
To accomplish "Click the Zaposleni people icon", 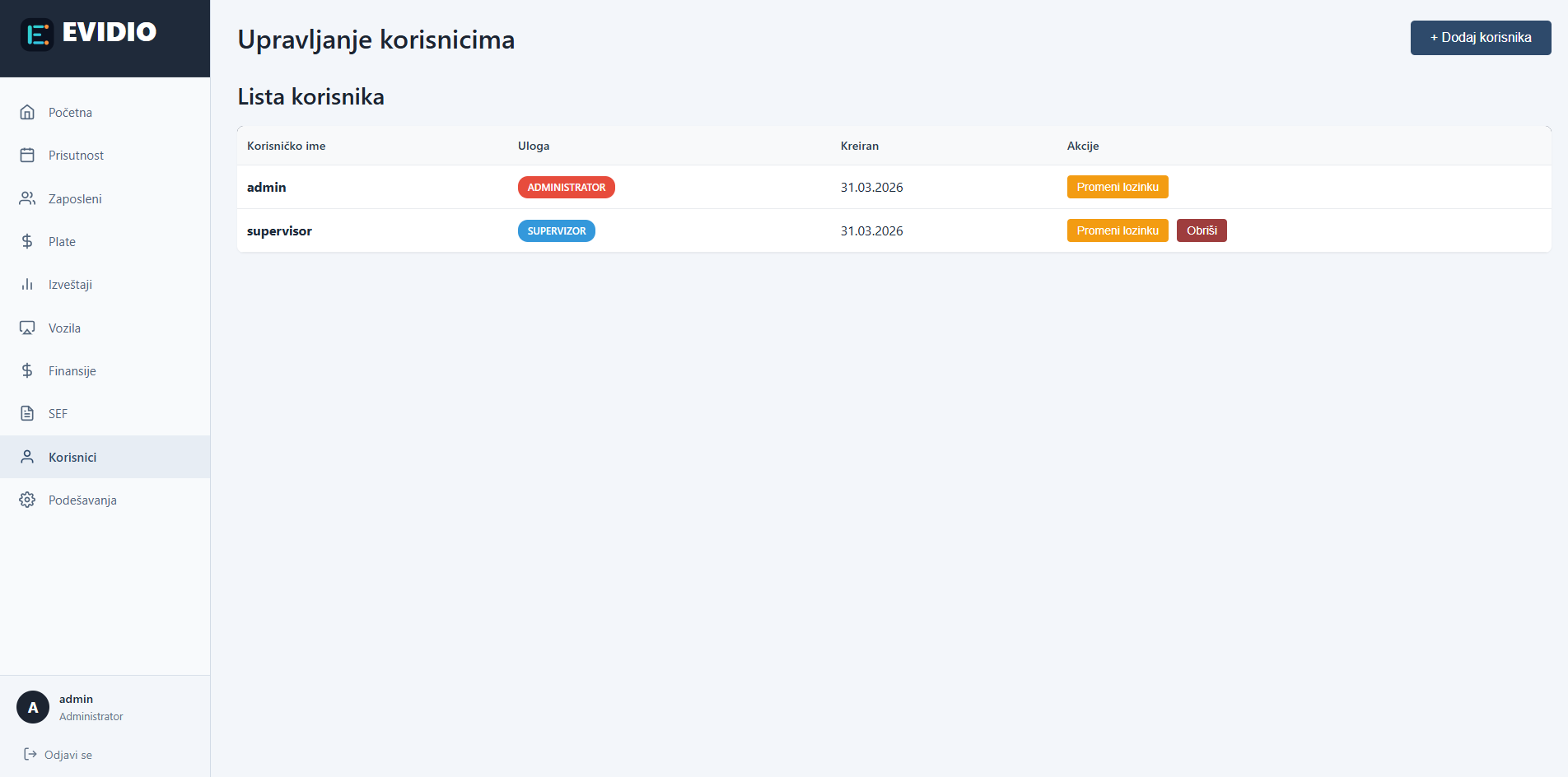I will pos(27,198).
